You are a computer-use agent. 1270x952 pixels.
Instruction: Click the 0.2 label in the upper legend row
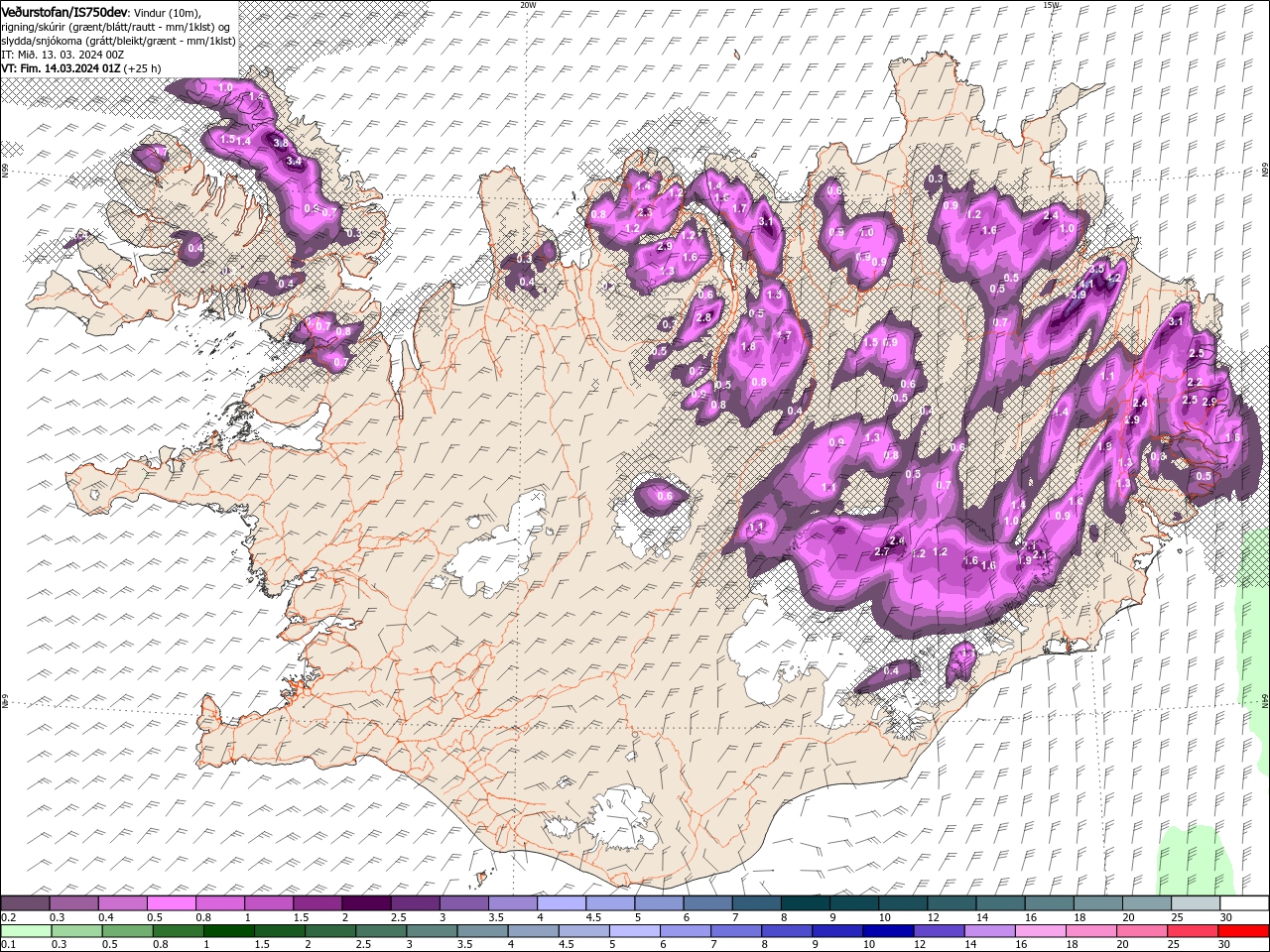9,917
